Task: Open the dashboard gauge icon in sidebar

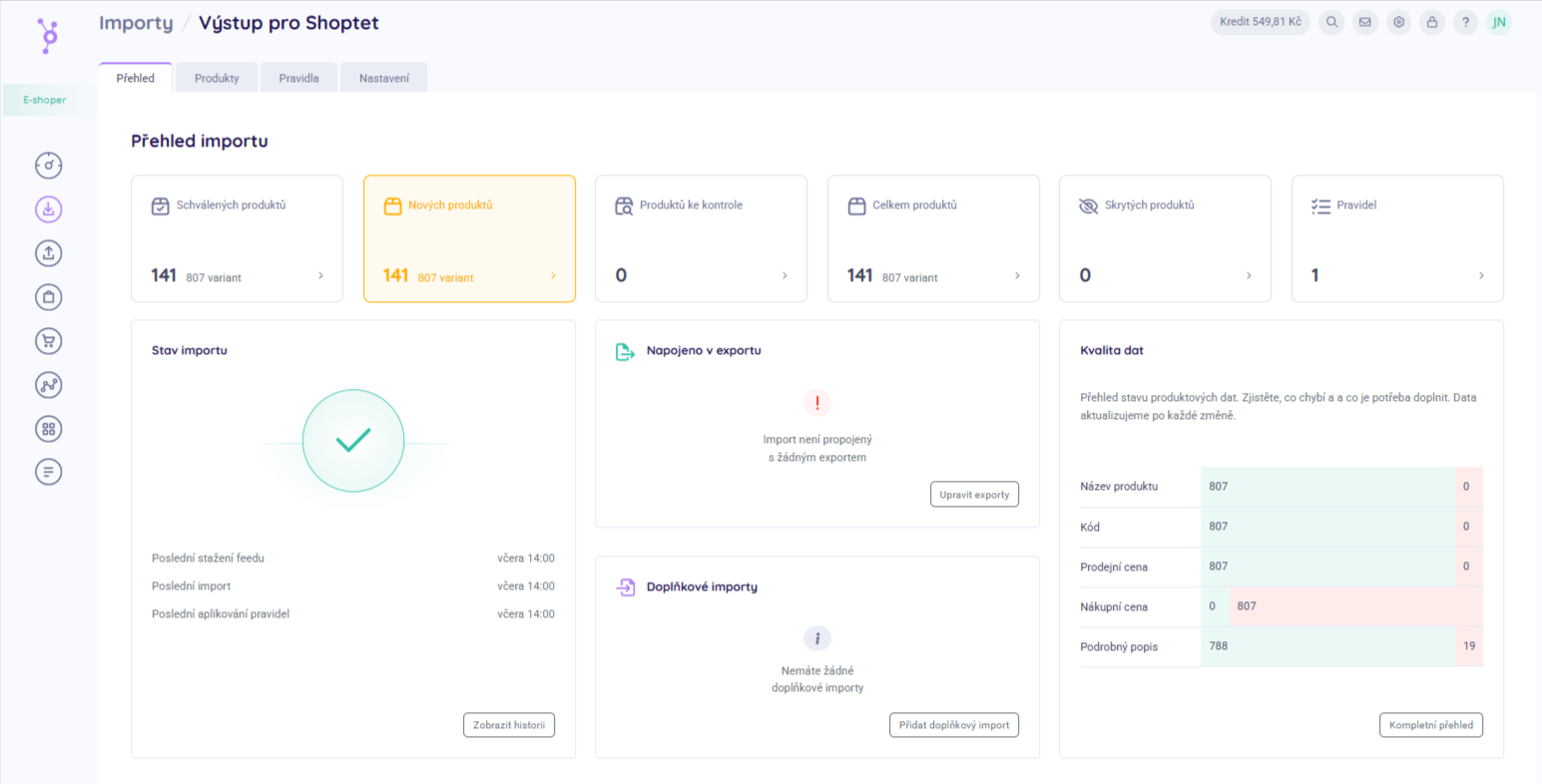Action: coord(48,166)
